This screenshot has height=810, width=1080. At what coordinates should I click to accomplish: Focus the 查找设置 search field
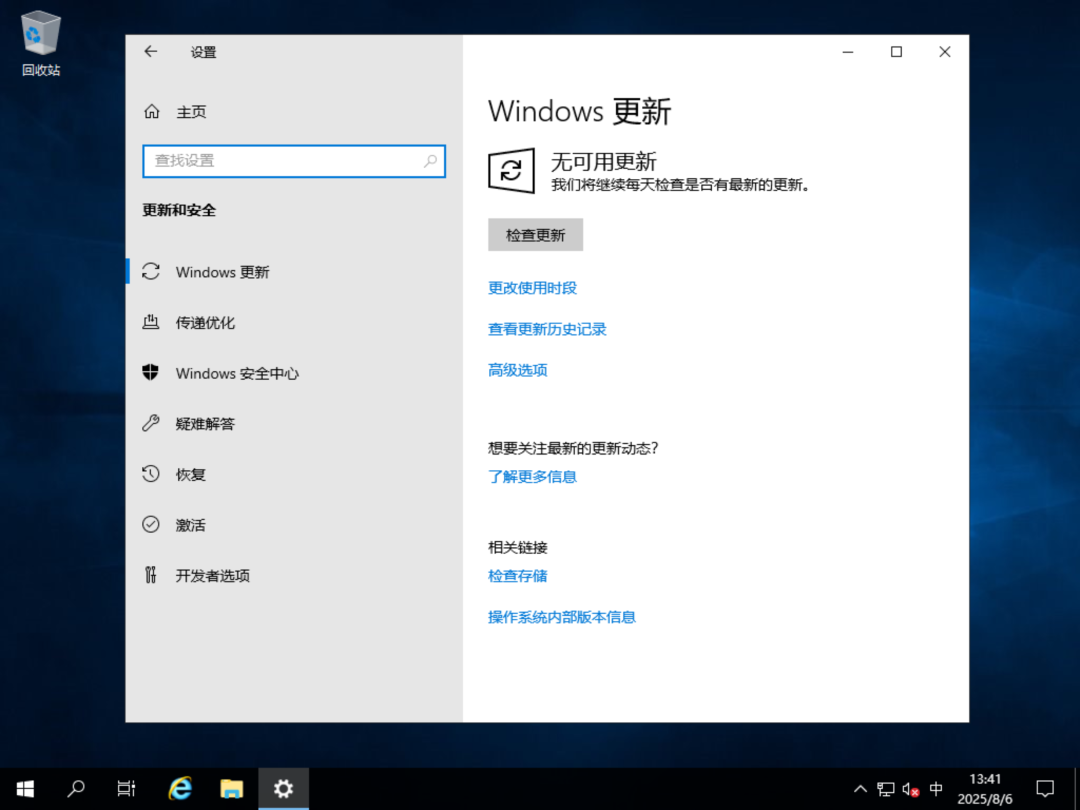pos(294,161)
